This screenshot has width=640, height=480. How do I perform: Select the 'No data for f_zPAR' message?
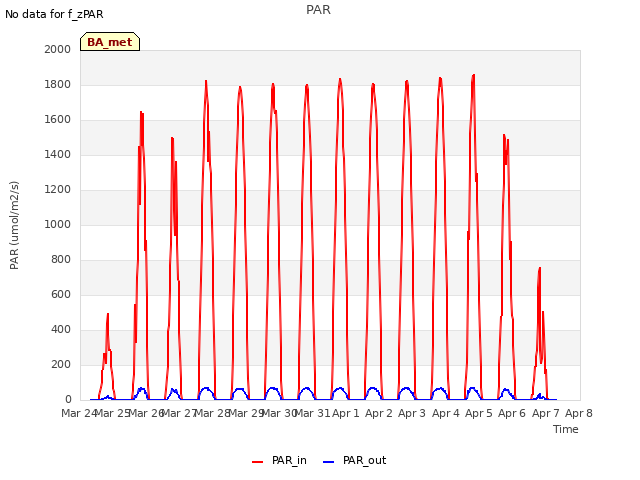(54, 14)
